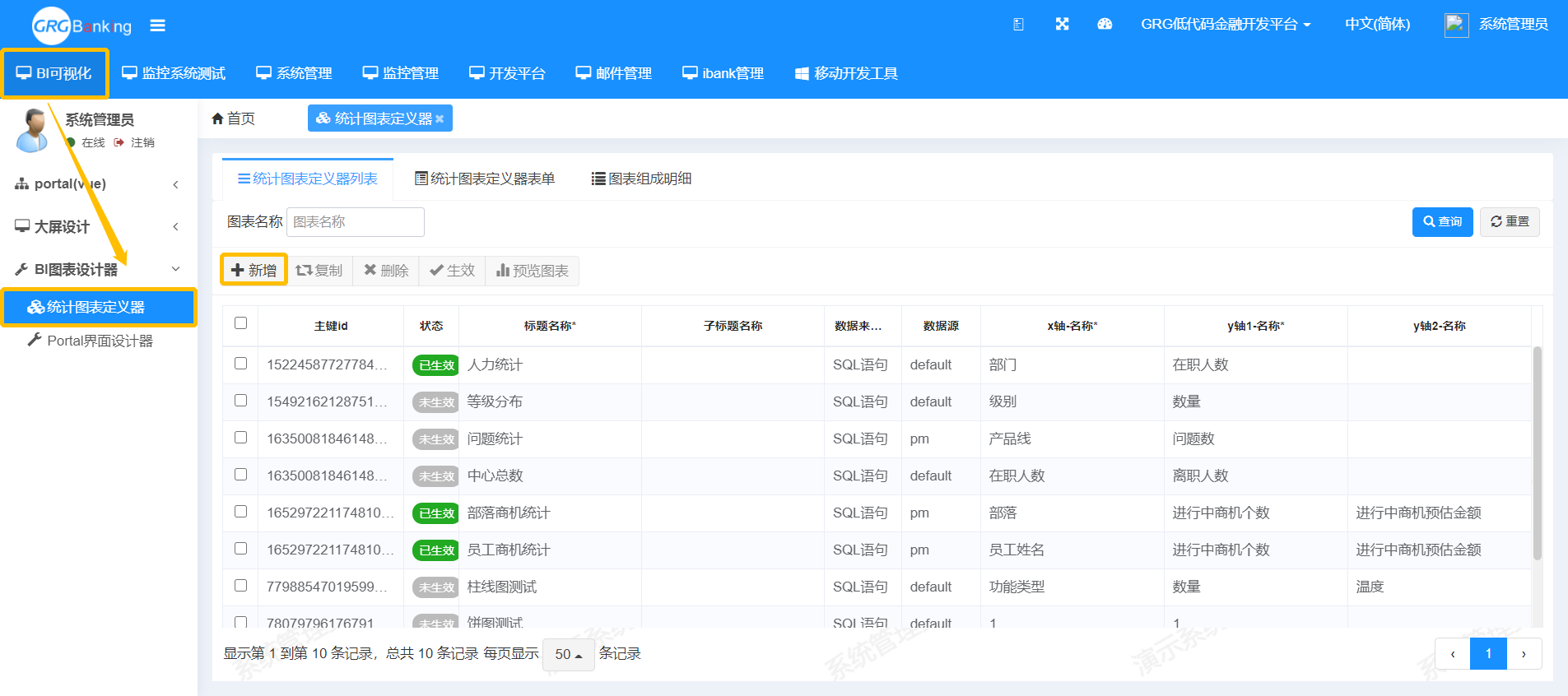Open 开发平台 top menu
This screenshot has height=696, width=1568.
507,73
